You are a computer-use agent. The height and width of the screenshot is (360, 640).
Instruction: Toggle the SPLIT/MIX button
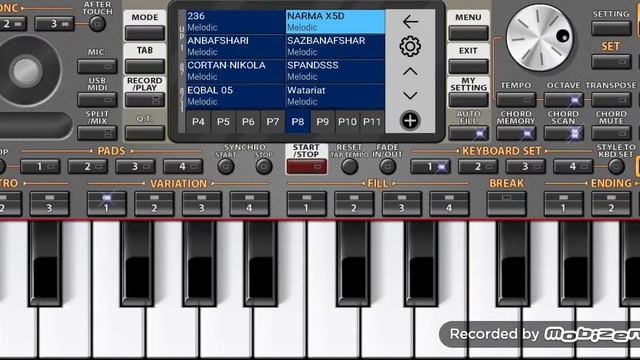pyautogui.click(x=97, y=133)
